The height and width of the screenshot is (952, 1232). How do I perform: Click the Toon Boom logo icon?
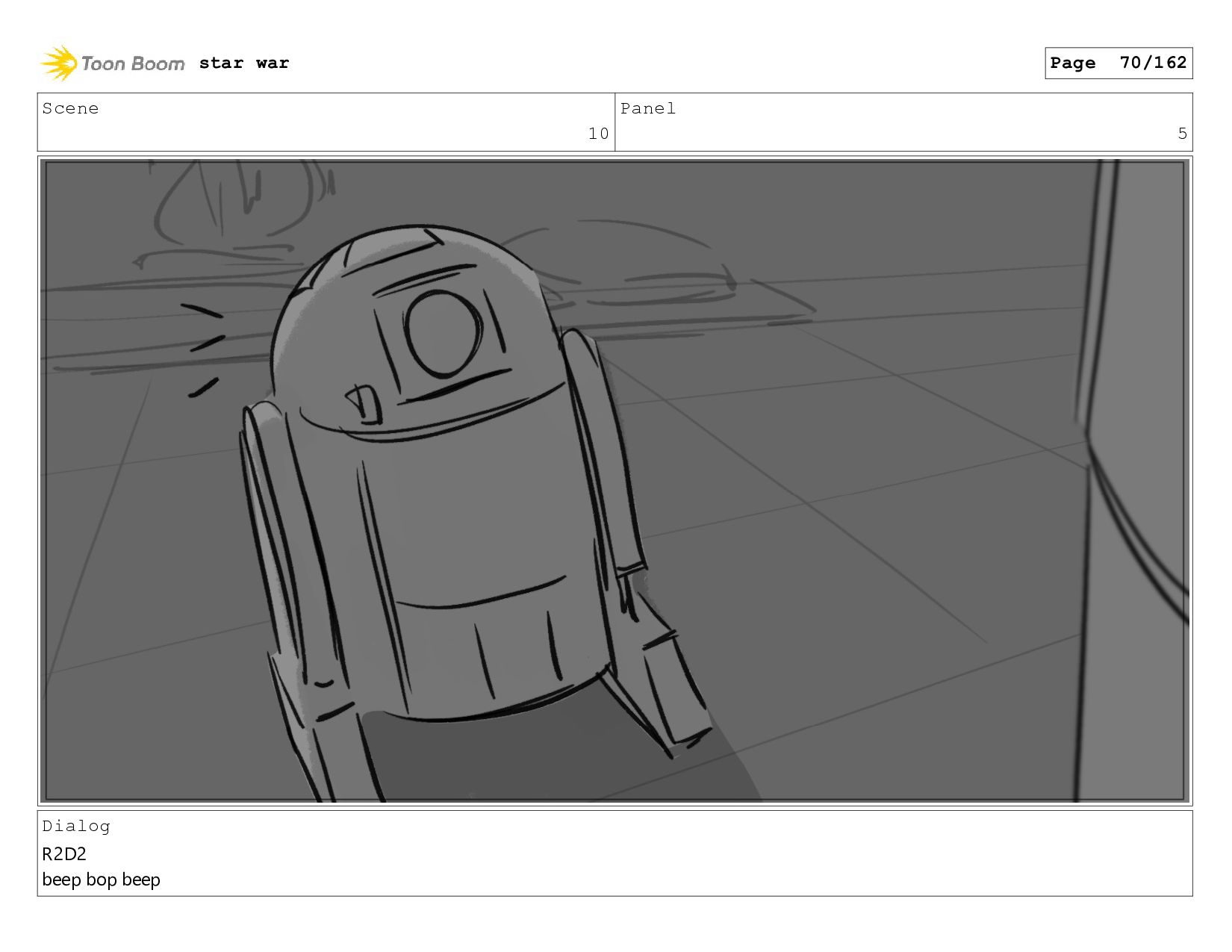click(x=59, y=63)
